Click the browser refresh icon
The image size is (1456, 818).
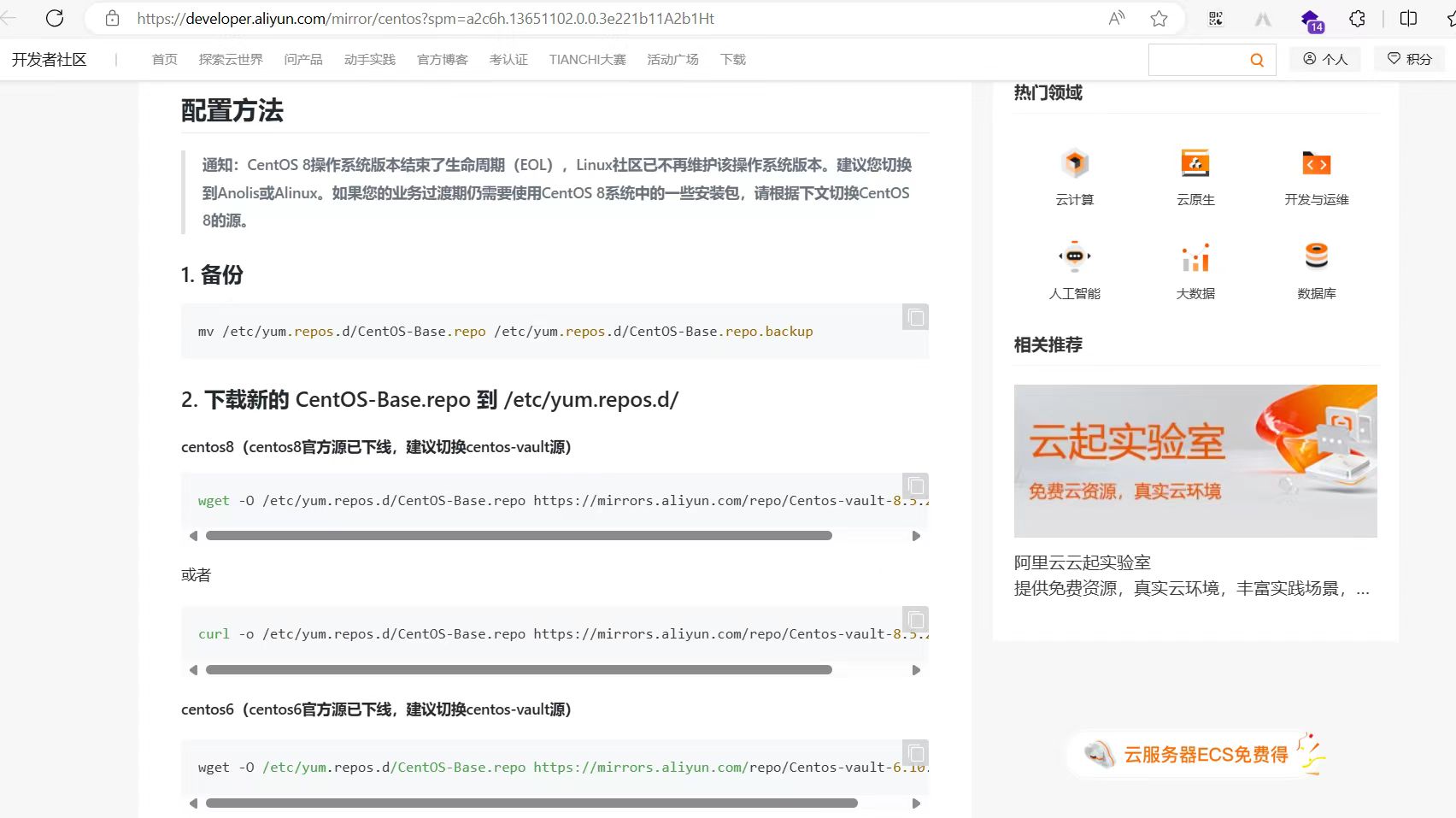pos(55,18)
